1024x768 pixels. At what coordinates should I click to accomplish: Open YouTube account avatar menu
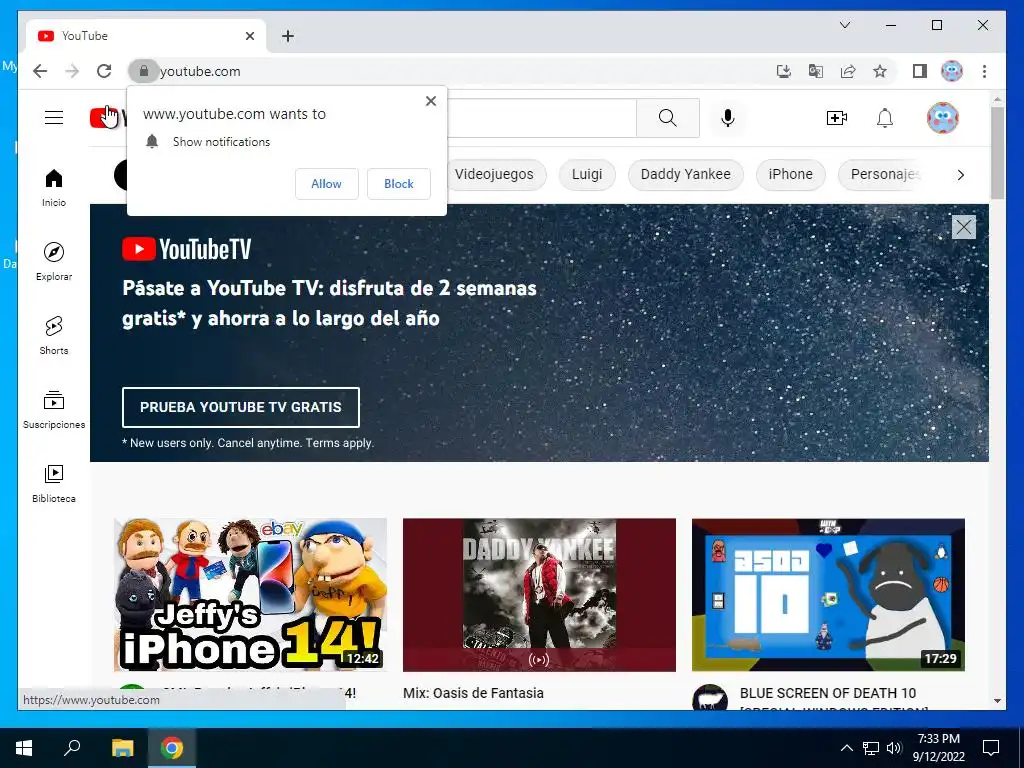pos(942,118)
